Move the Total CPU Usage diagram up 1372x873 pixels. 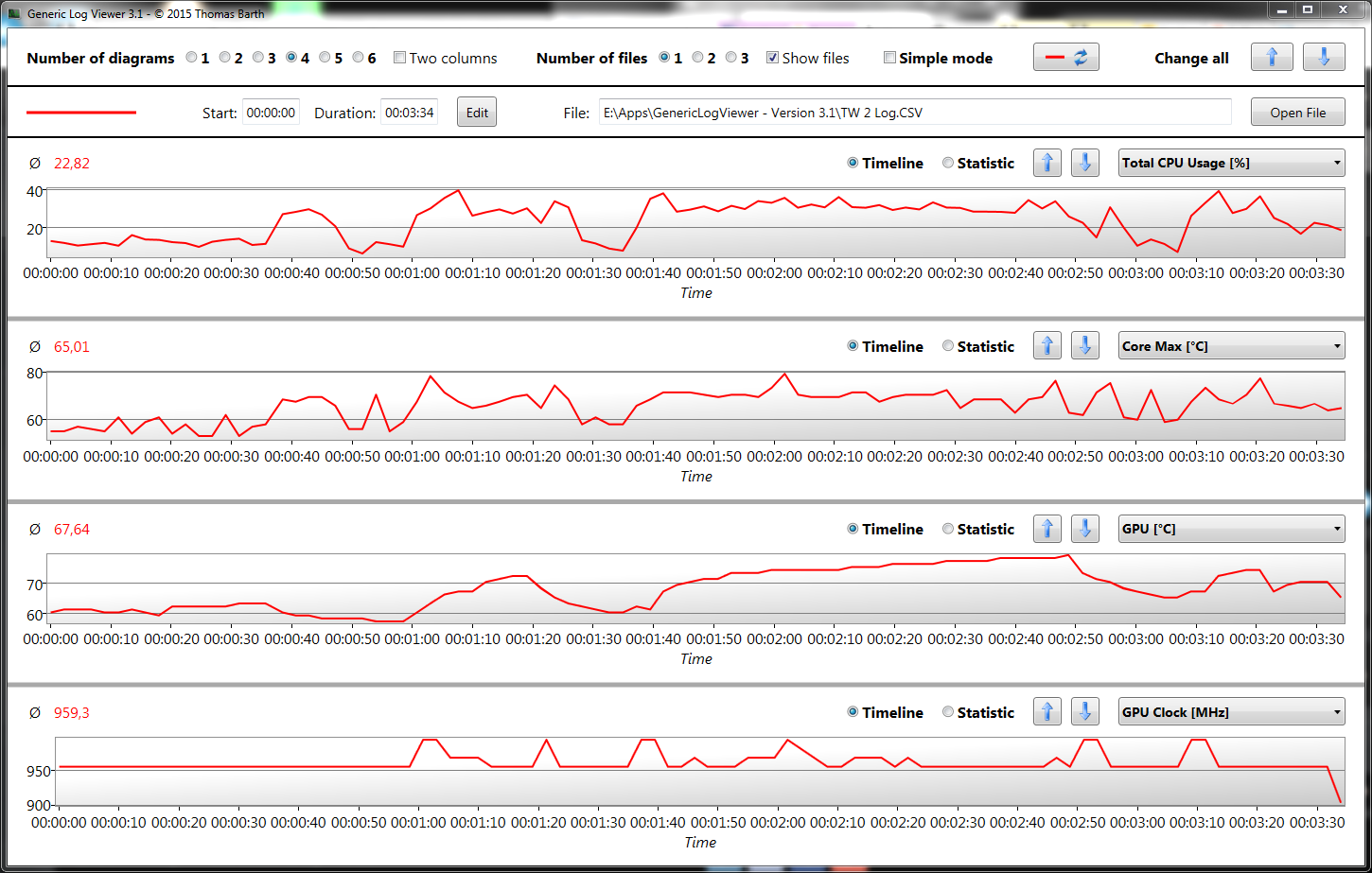pos(1047,163)
